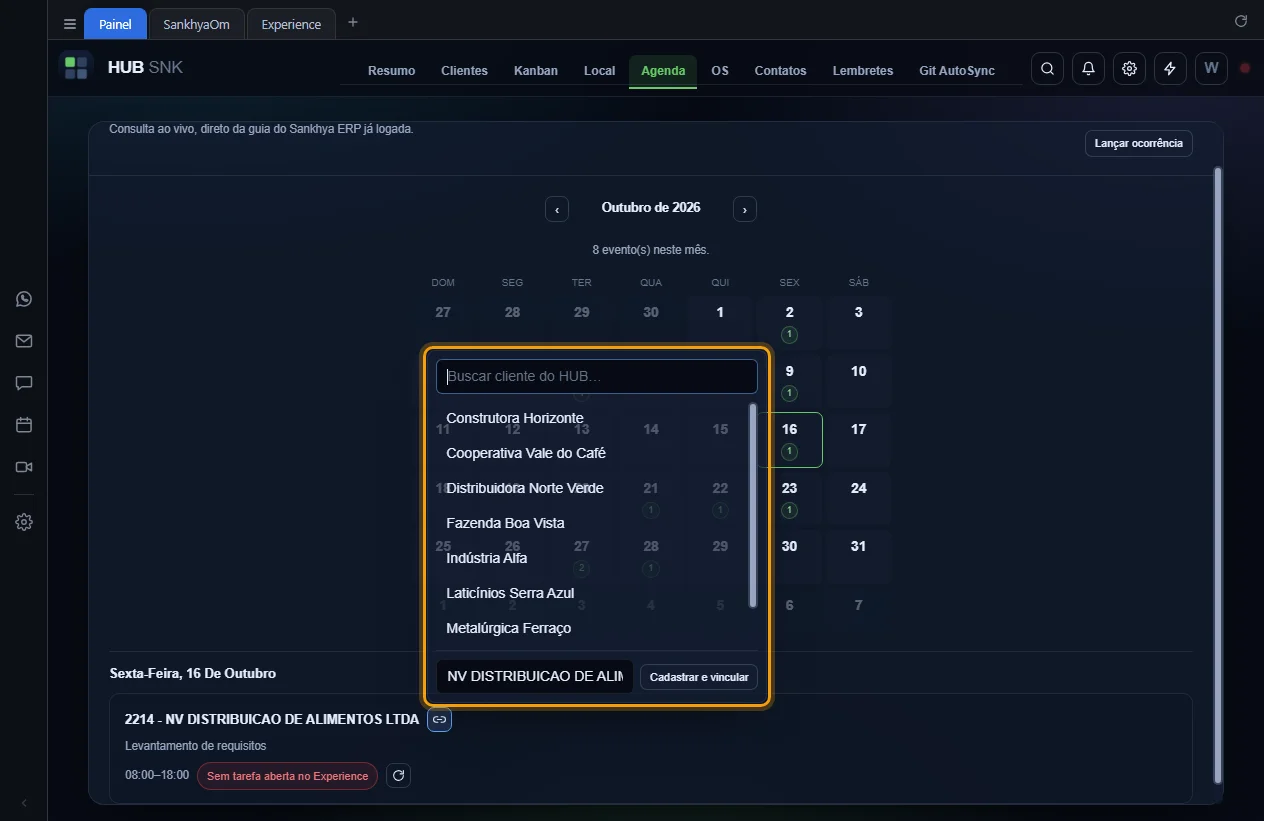Open the Lembretes menu
Image resolution: width=1264 pixels, height=821 pixels.
pyautogui.click(x=863, y=71)
